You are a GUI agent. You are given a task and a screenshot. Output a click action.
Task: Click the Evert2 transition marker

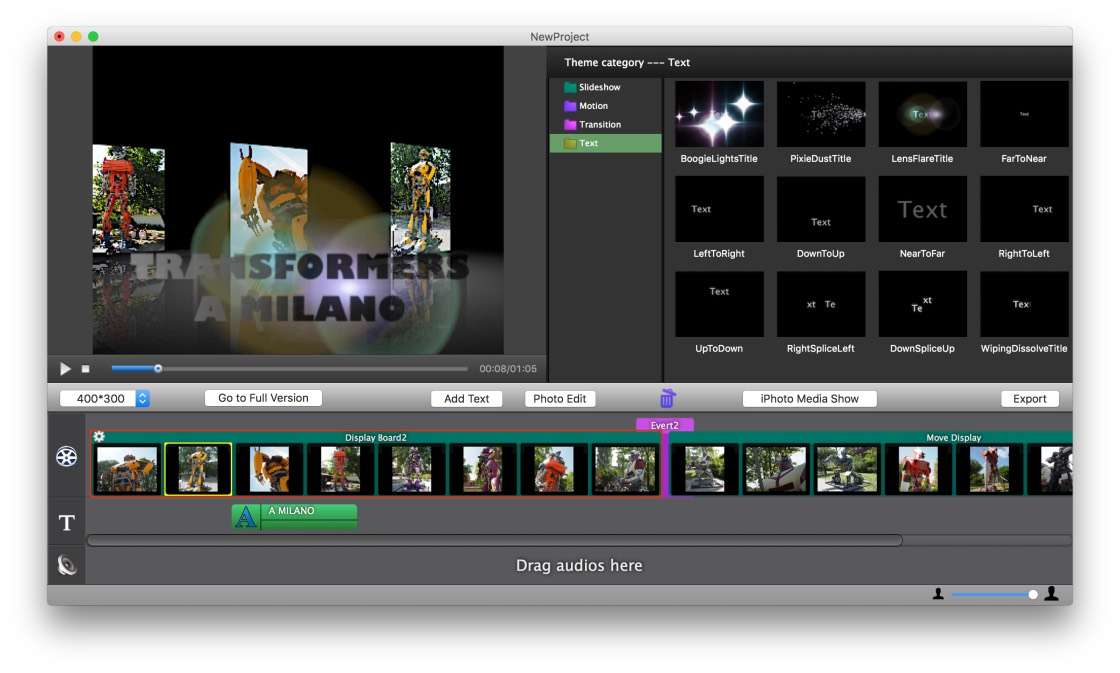(665, 425)
